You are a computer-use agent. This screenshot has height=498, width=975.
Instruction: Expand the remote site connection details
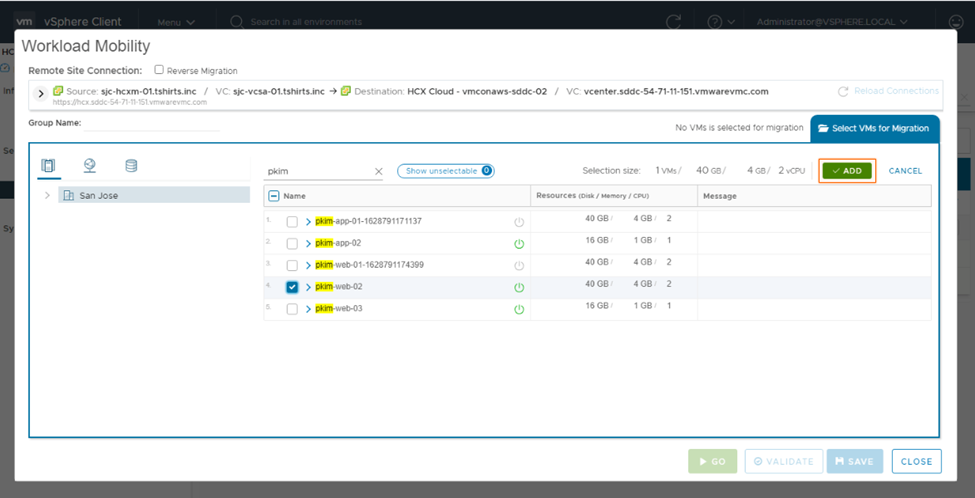click(41, 93)
